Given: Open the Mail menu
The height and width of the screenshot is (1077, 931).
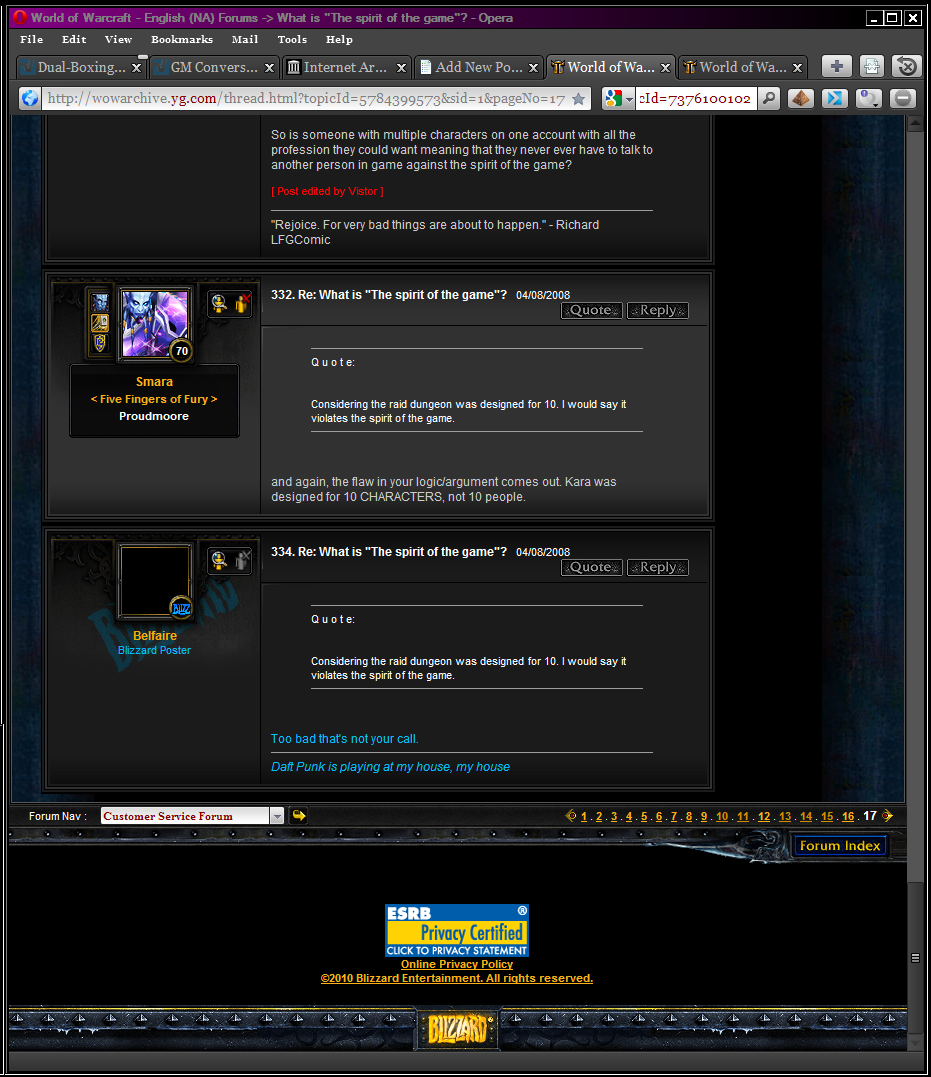Looking at the screenshot, I should (245, 40).
